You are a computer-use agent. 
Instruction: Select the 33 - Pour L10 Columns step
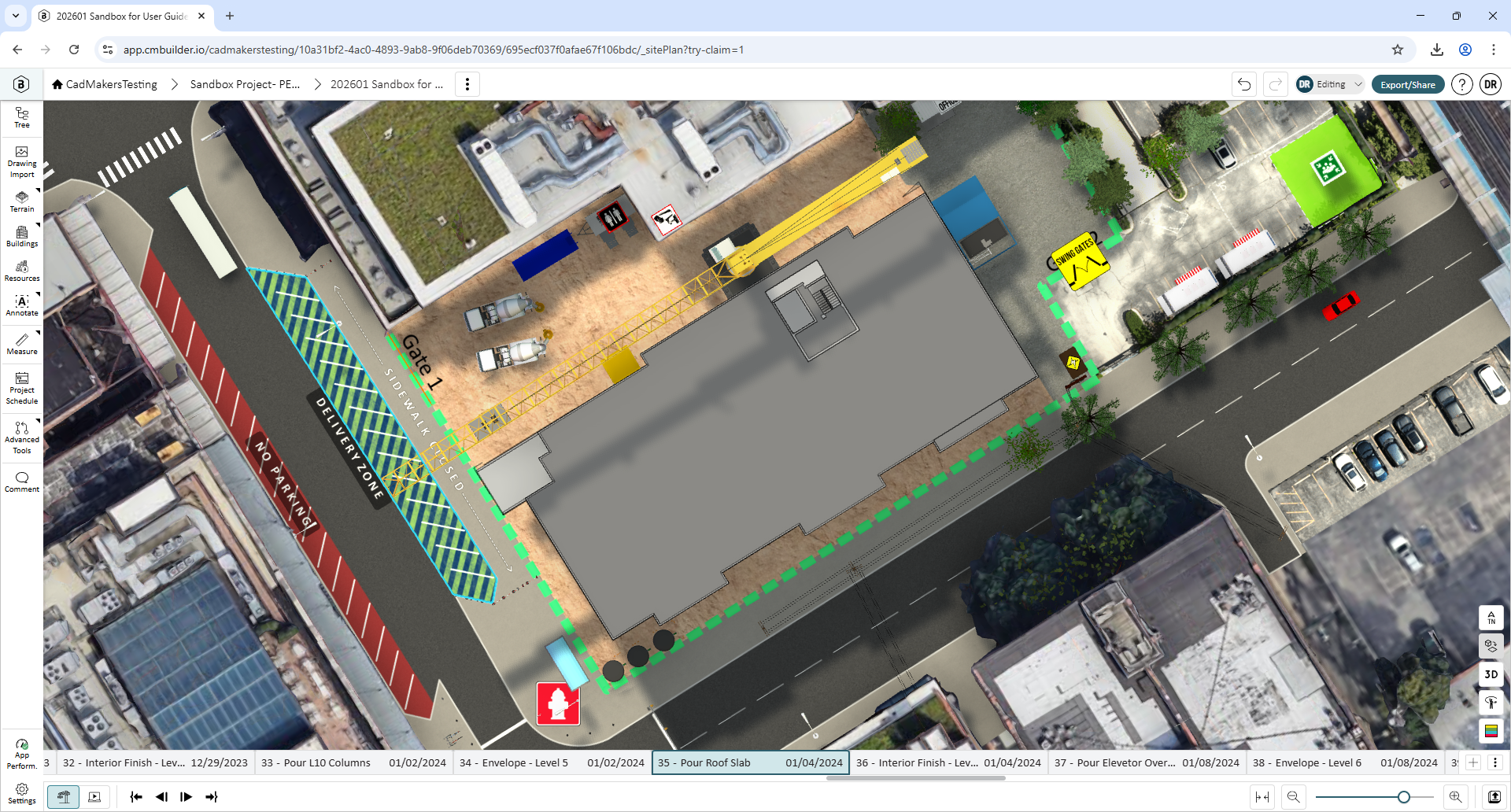tap(353, 762)
